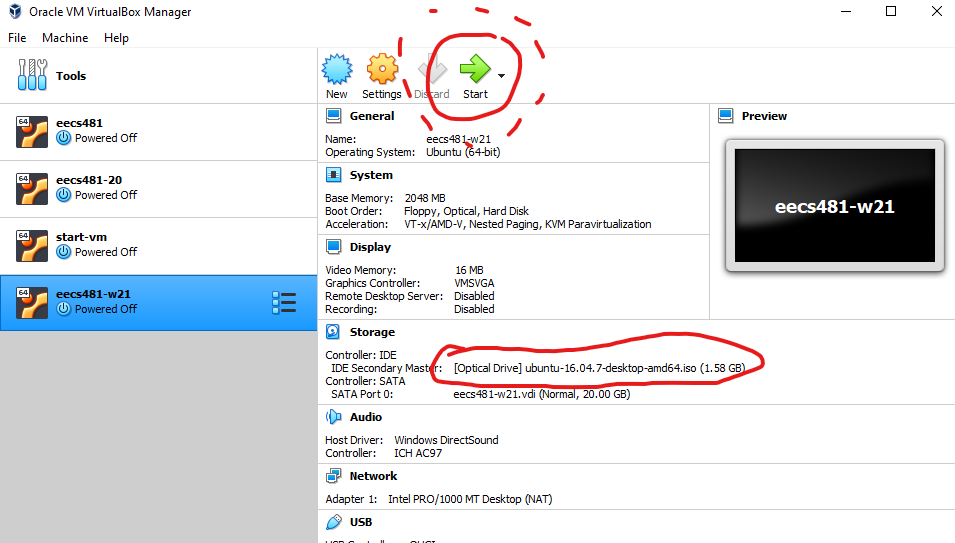The height and width of the screenshot is (543, 955).
Task: Open the General settings header link
Action: pos(372,116)
